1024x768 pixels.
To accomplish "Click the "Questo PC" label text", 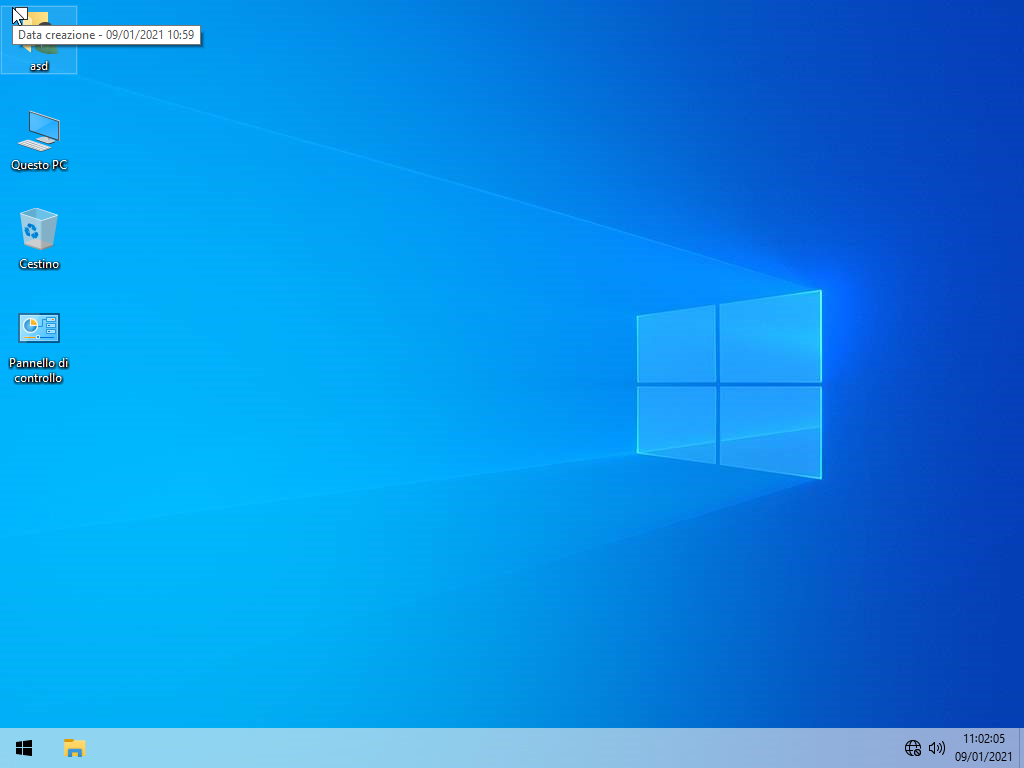I will [x=39, y=165].
